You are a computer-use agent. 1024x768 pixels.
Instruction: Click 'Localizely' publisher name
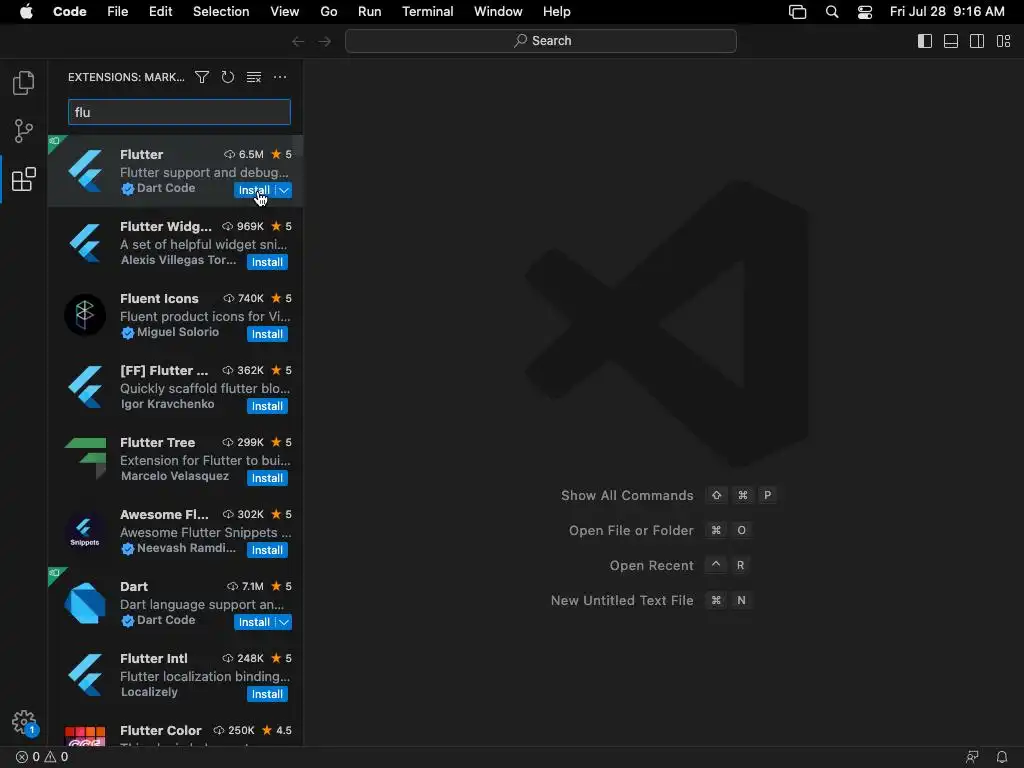point(149,692)
